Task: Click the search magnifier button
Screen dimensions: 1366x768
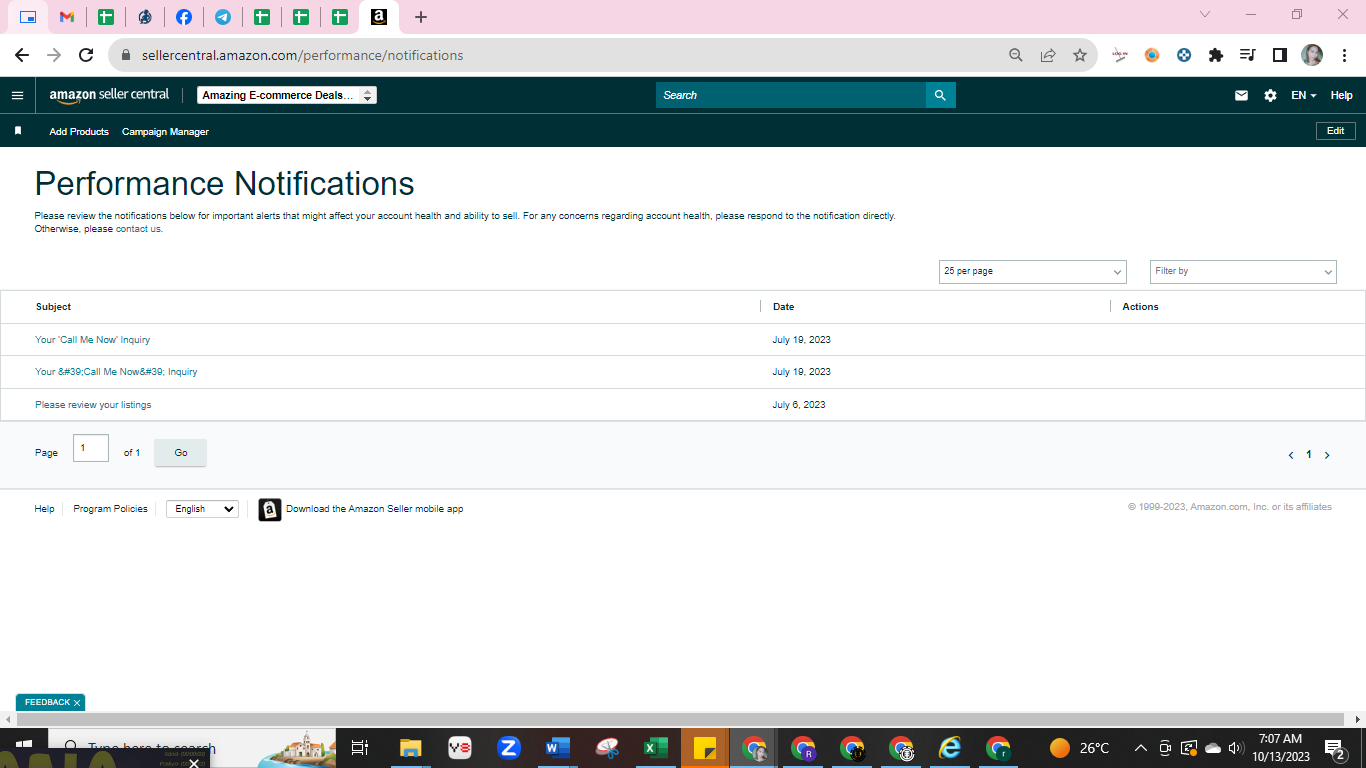Action: 940,95
